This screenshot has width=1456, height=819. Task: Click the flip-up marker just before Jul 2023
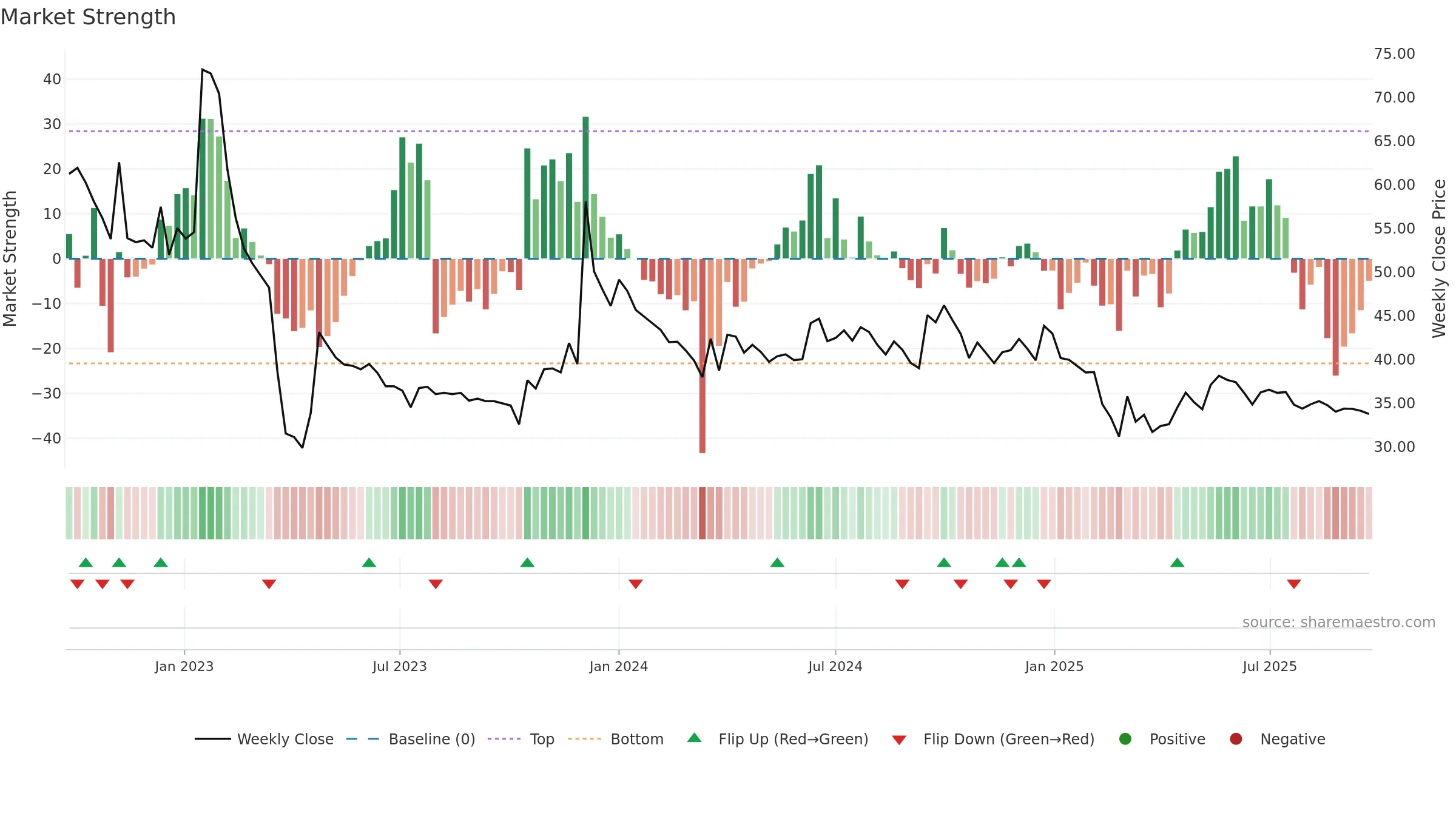click(x=369, y=562)
